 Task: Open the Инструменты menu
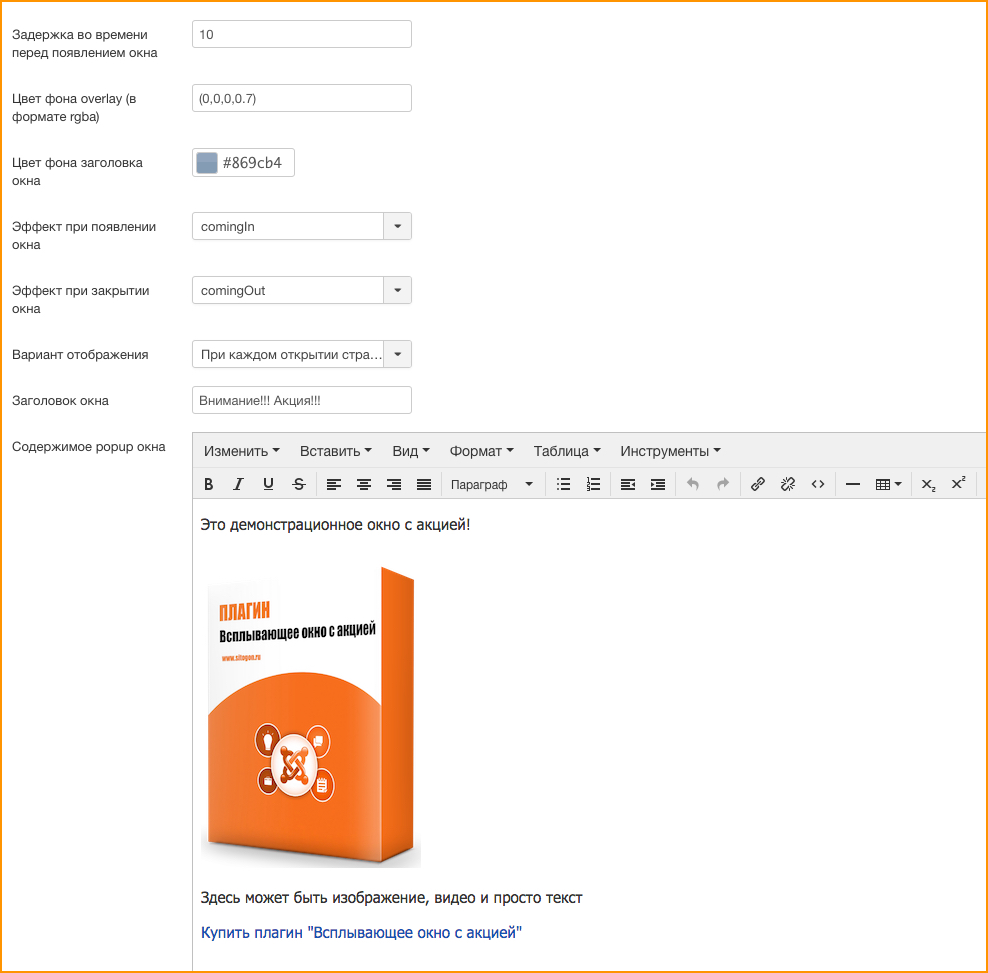pyautogui.click(x=670, y=451)
